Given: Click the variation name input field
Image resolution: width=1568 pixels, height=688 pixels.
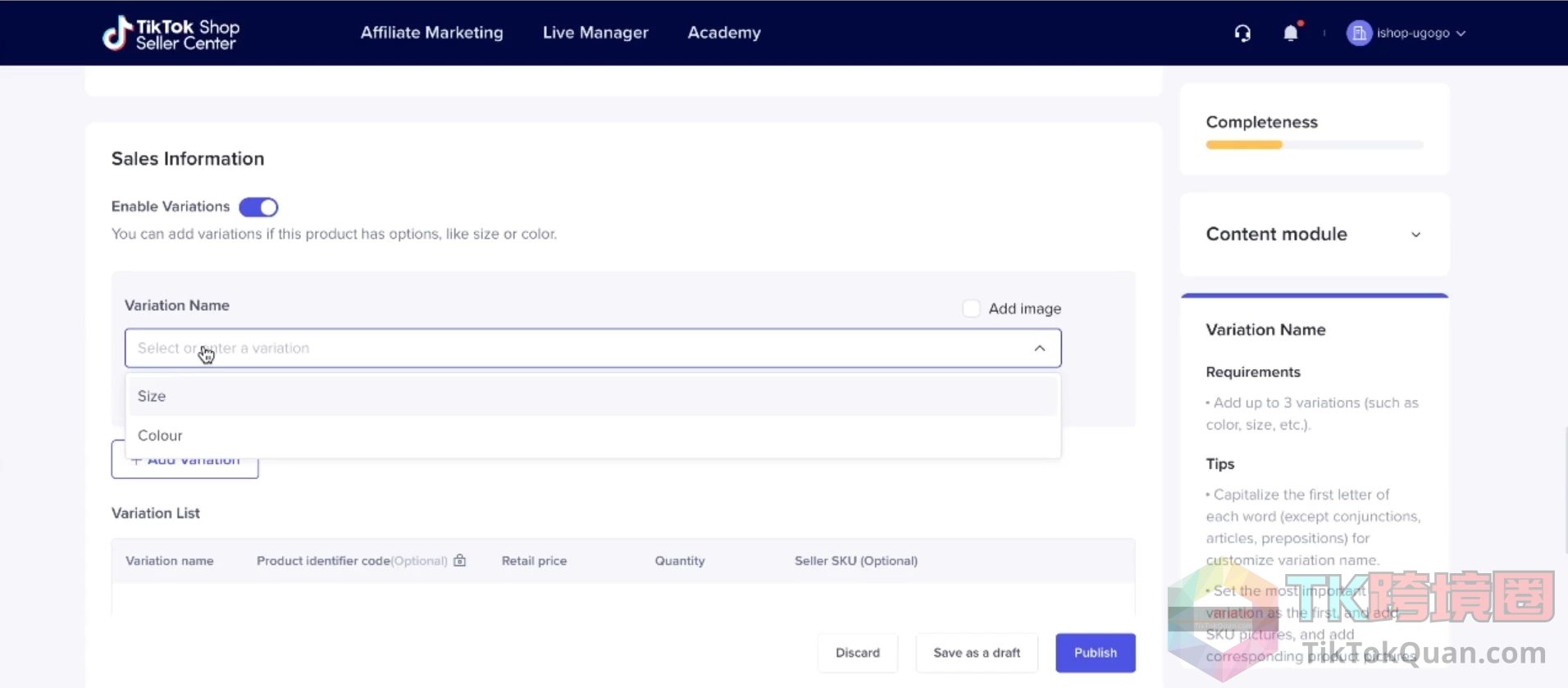Looking at the screenshot, I should point(593,348).
